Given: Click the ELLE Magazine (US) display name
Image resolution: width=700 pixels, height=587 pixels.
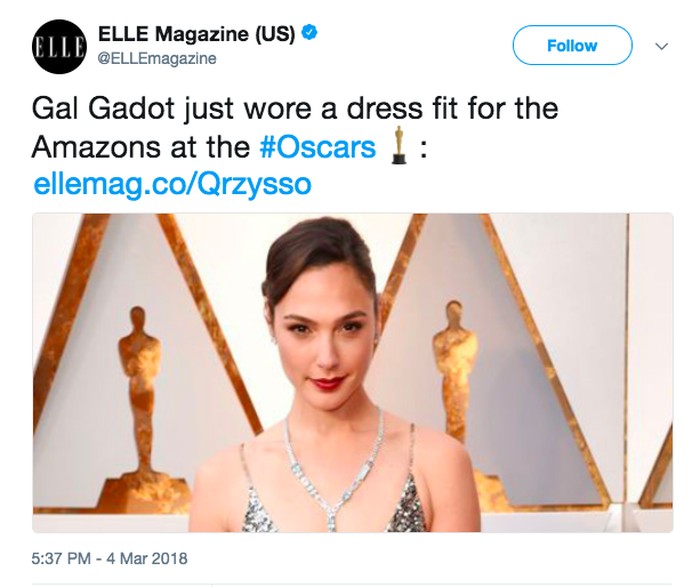Looking at the screenshot, I should click(x=195, y=34).
